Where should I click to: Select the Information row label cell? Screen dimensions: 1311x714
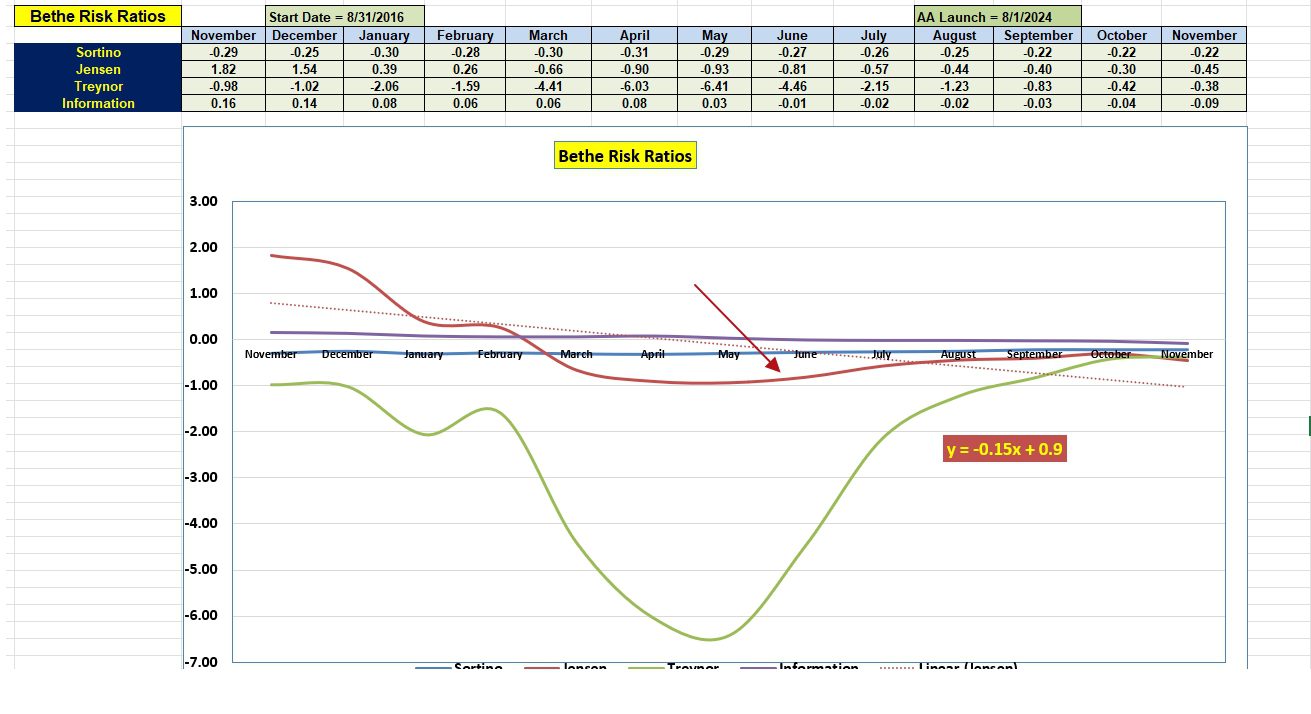point(98,103)
